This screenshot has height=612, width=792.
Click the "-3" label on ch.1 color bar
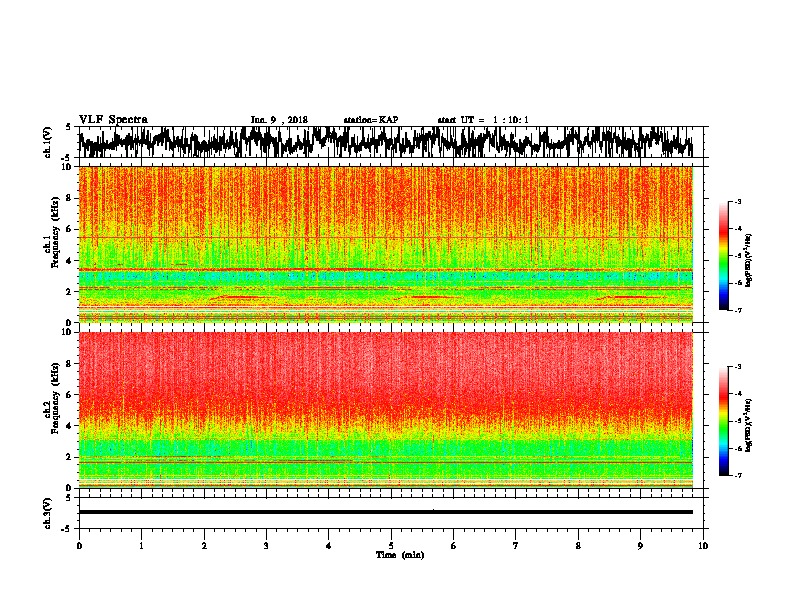coord(738,201)
